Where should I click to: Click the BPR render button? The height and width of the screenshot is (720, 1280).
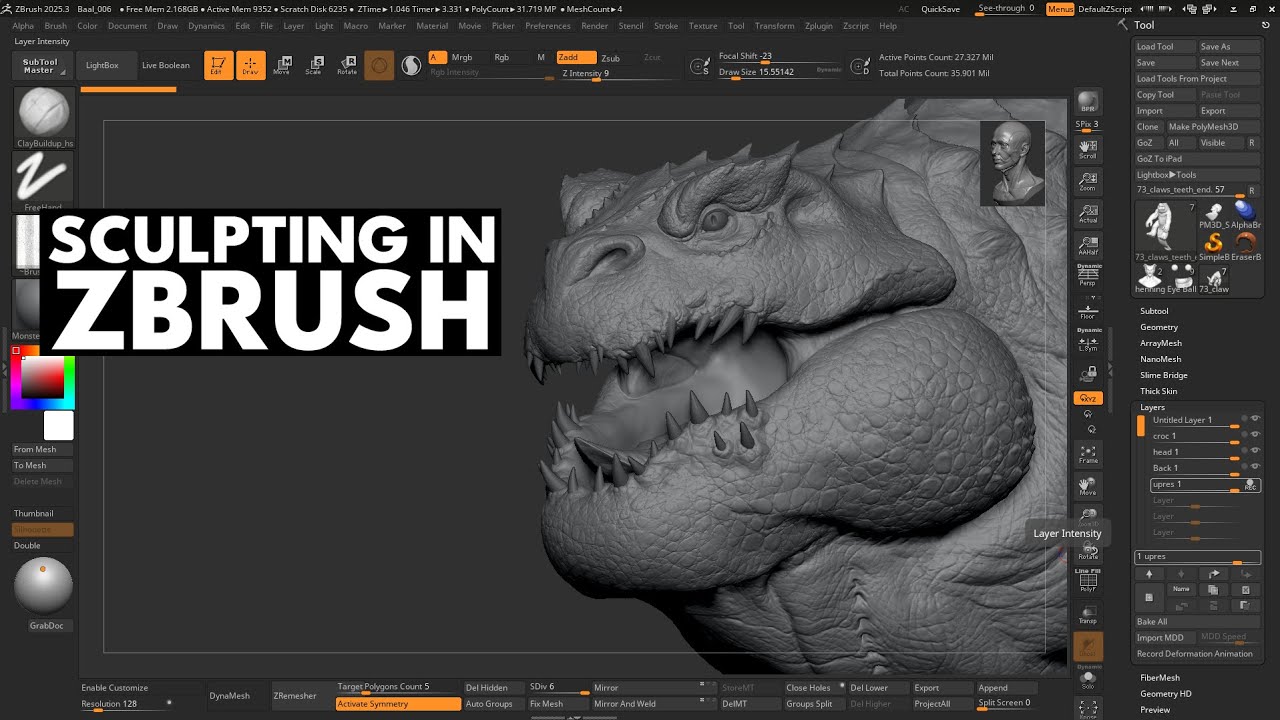pyautogui.click(x=1087, y=102)
